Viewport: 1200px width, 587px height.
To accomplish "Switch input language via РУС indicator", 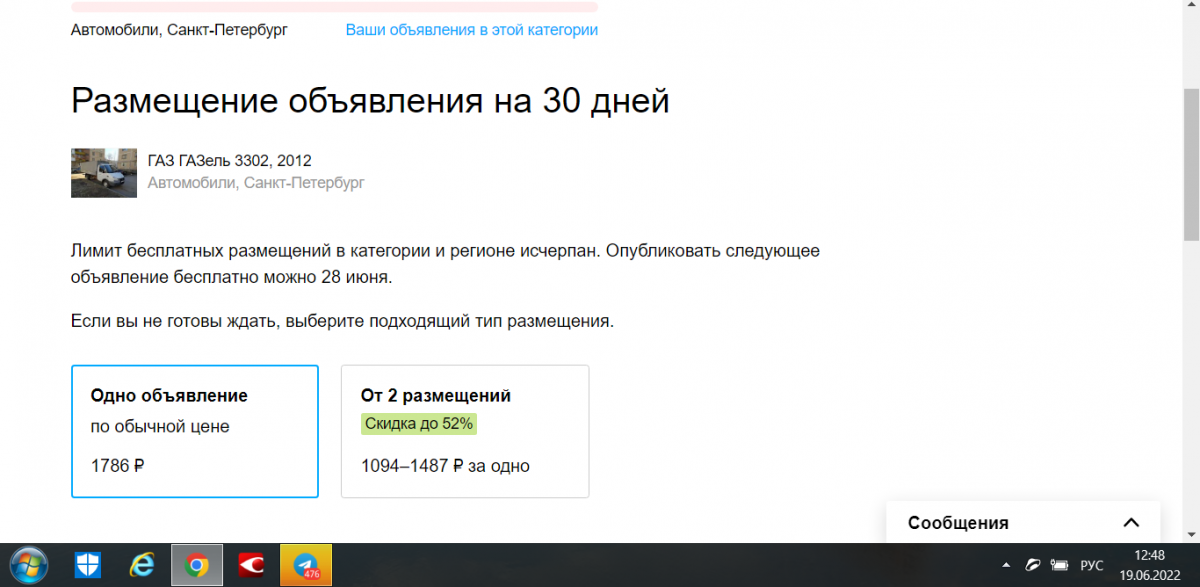I will point(1091,566).
